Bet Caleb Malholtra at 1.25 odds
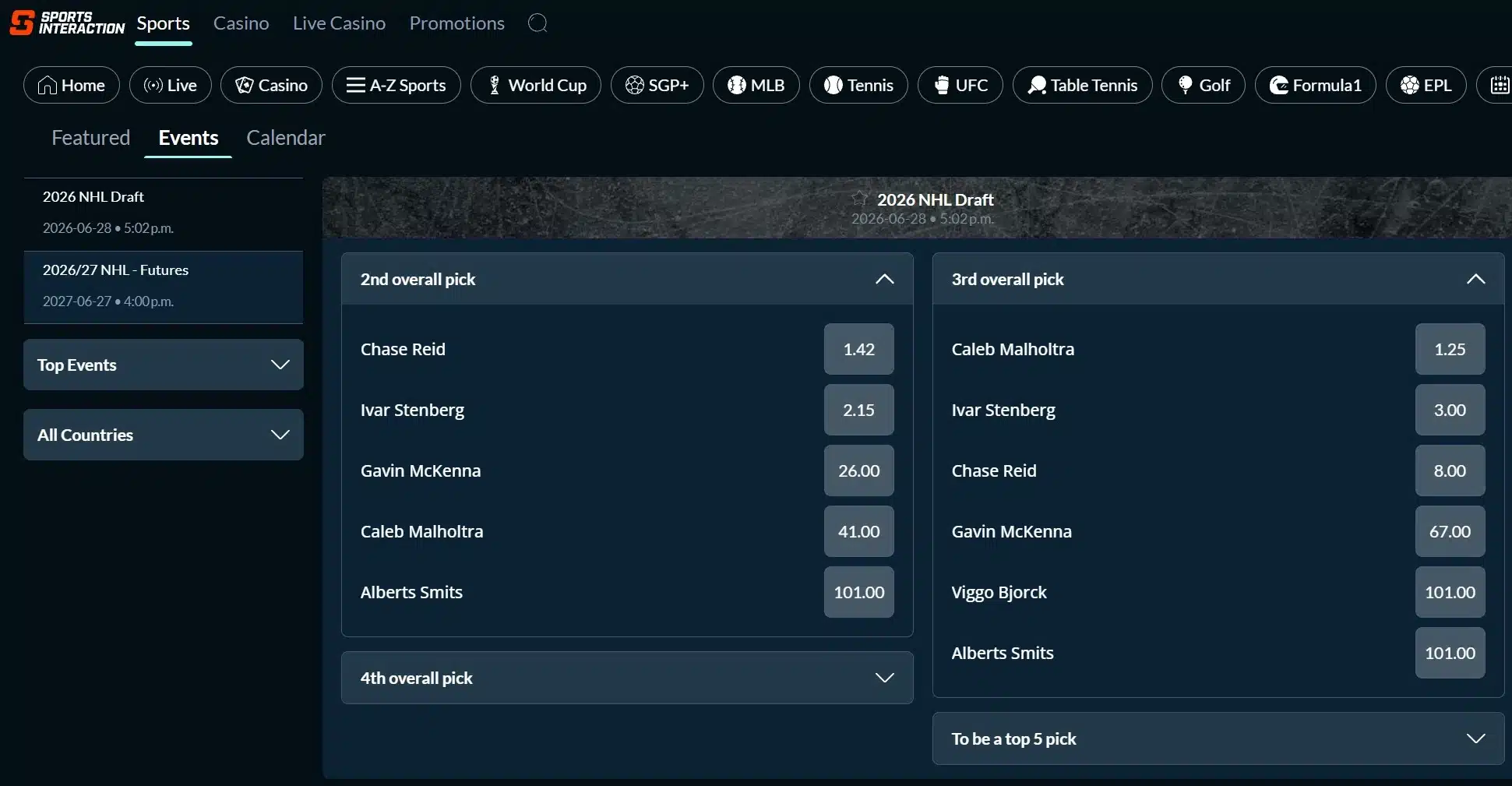The width and height of the screenshot is (1512, 786). tap(1450, 349)
